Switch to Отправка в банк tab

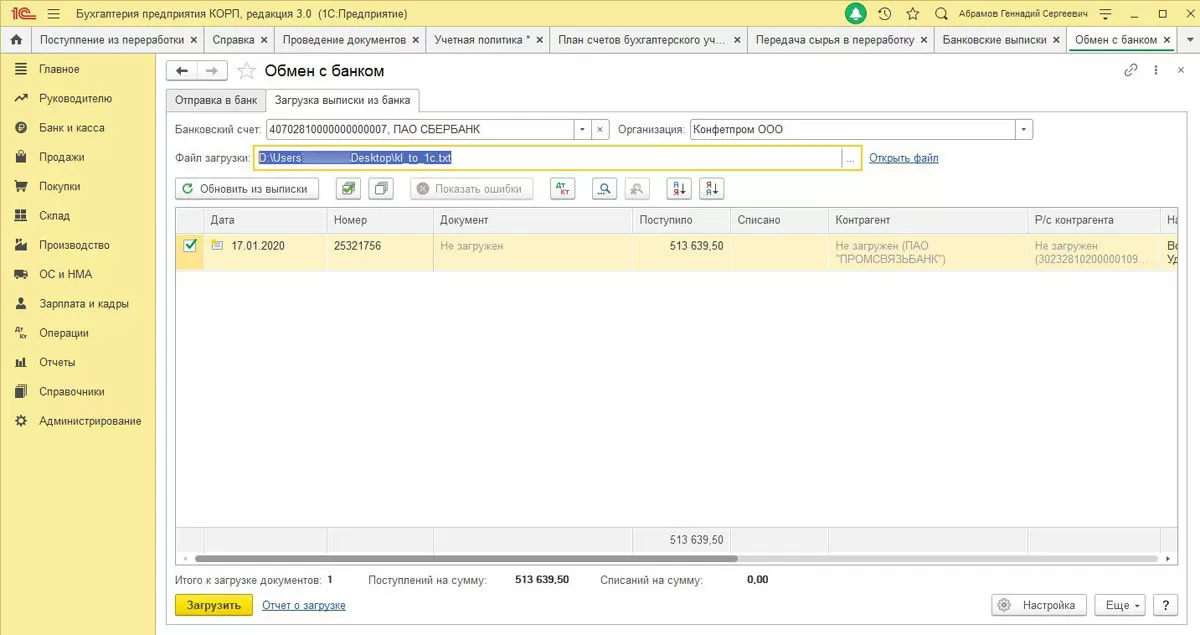[x=216, y=100]
